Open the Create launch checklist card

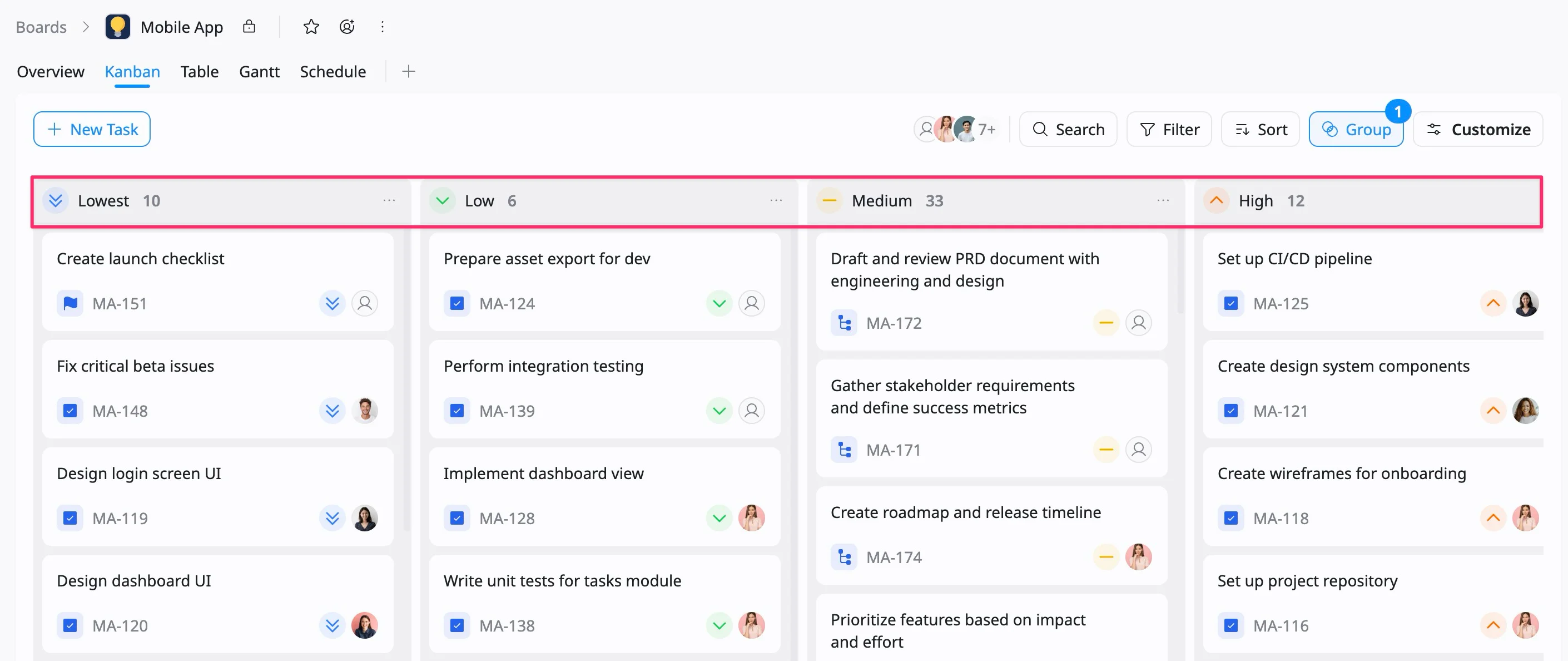(x=218, y=282)
